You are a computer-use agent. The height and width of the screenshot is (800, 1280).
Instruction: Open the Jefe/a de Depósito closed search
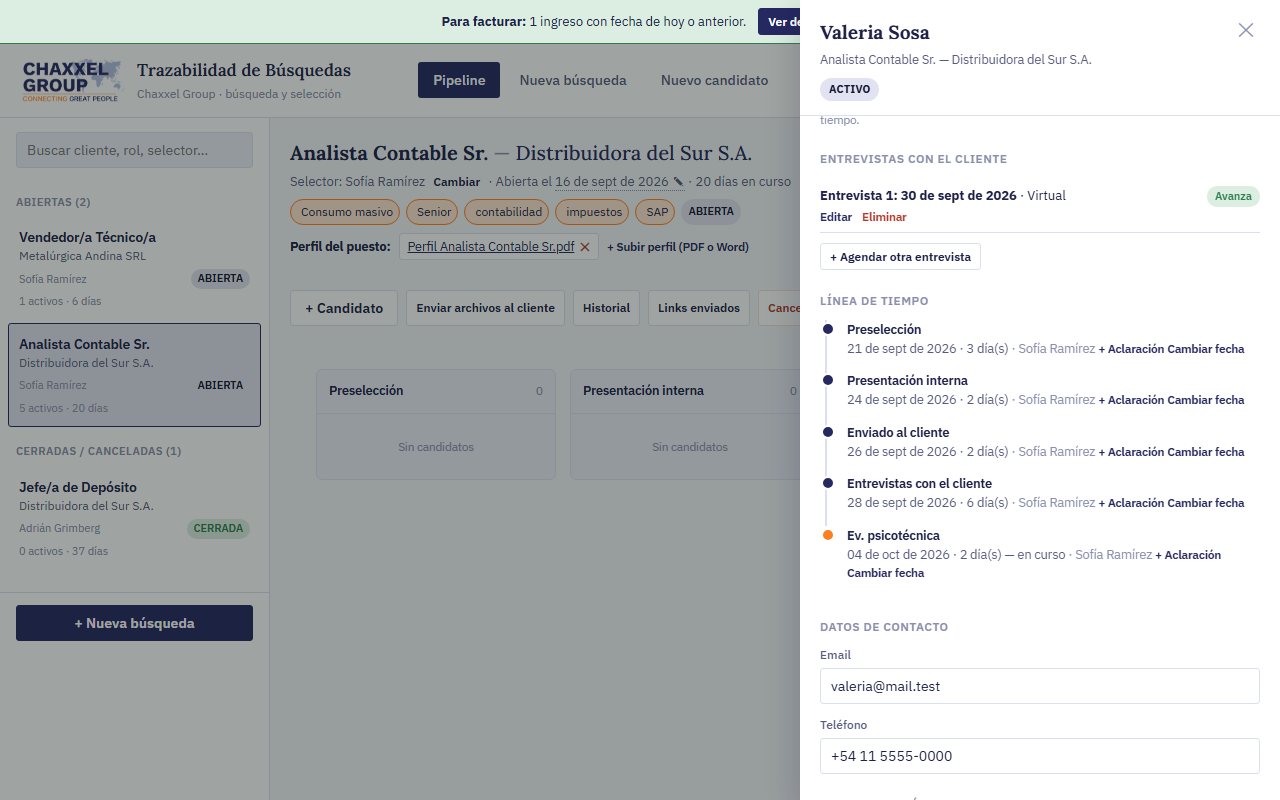pos(134,518)
